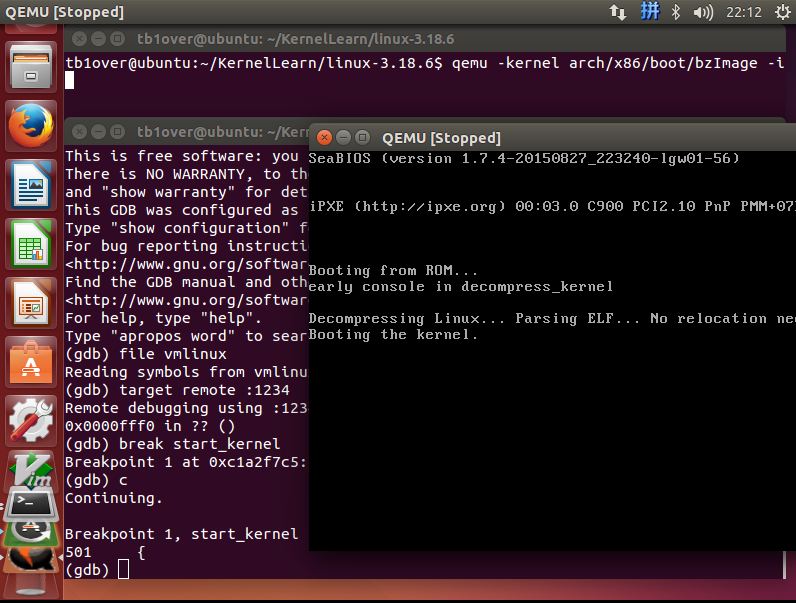Click the 22:12 clock indicator

[744, 12]
